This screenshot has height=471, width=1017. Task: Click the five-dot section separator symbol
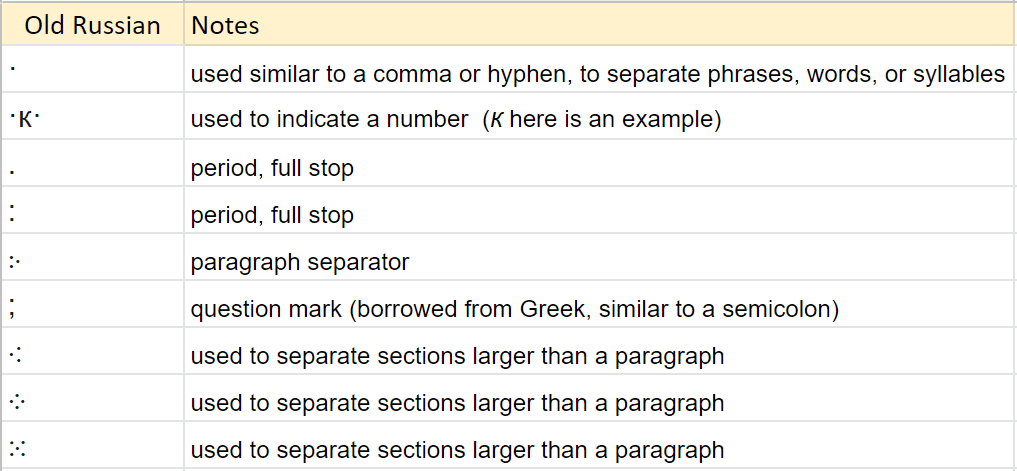18,448
